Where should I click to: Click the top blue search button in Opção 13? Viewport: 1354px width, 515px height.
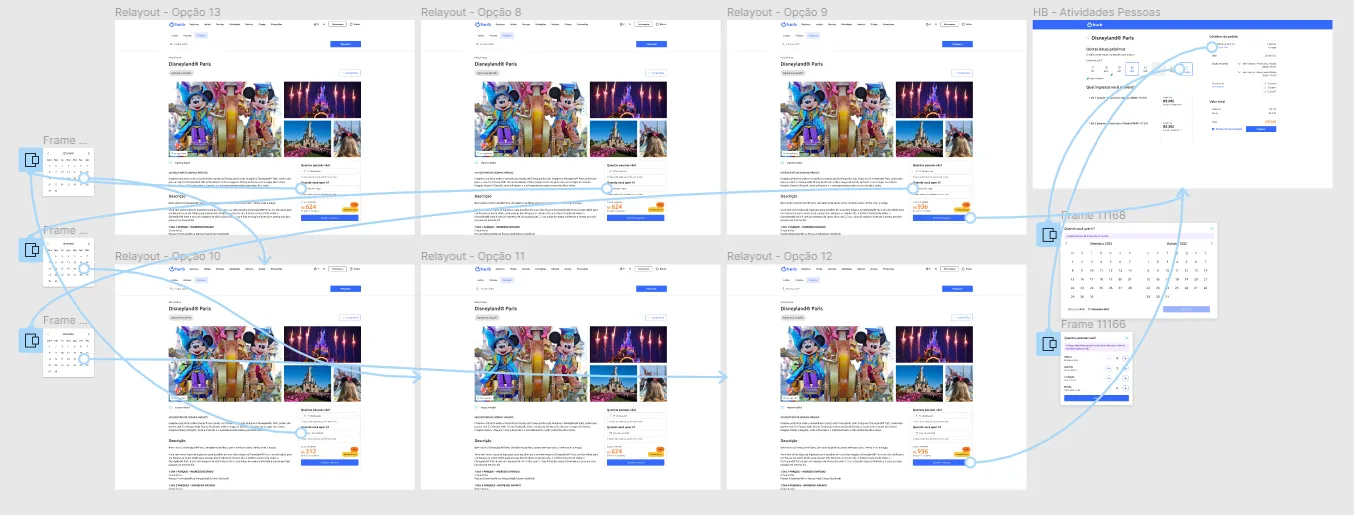coord(345,44)
